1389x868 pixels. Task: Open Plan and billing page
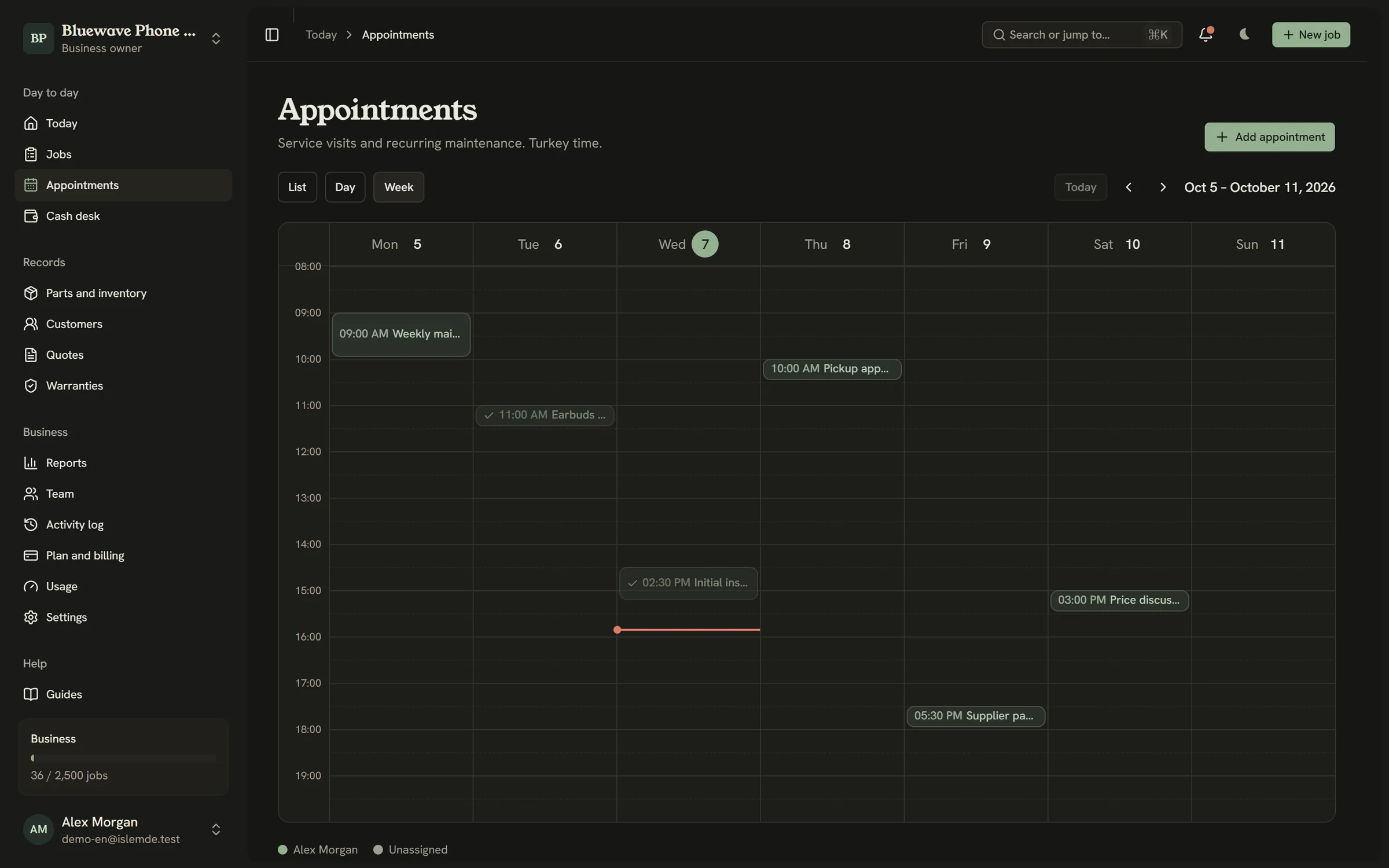[x=123, y=556]
